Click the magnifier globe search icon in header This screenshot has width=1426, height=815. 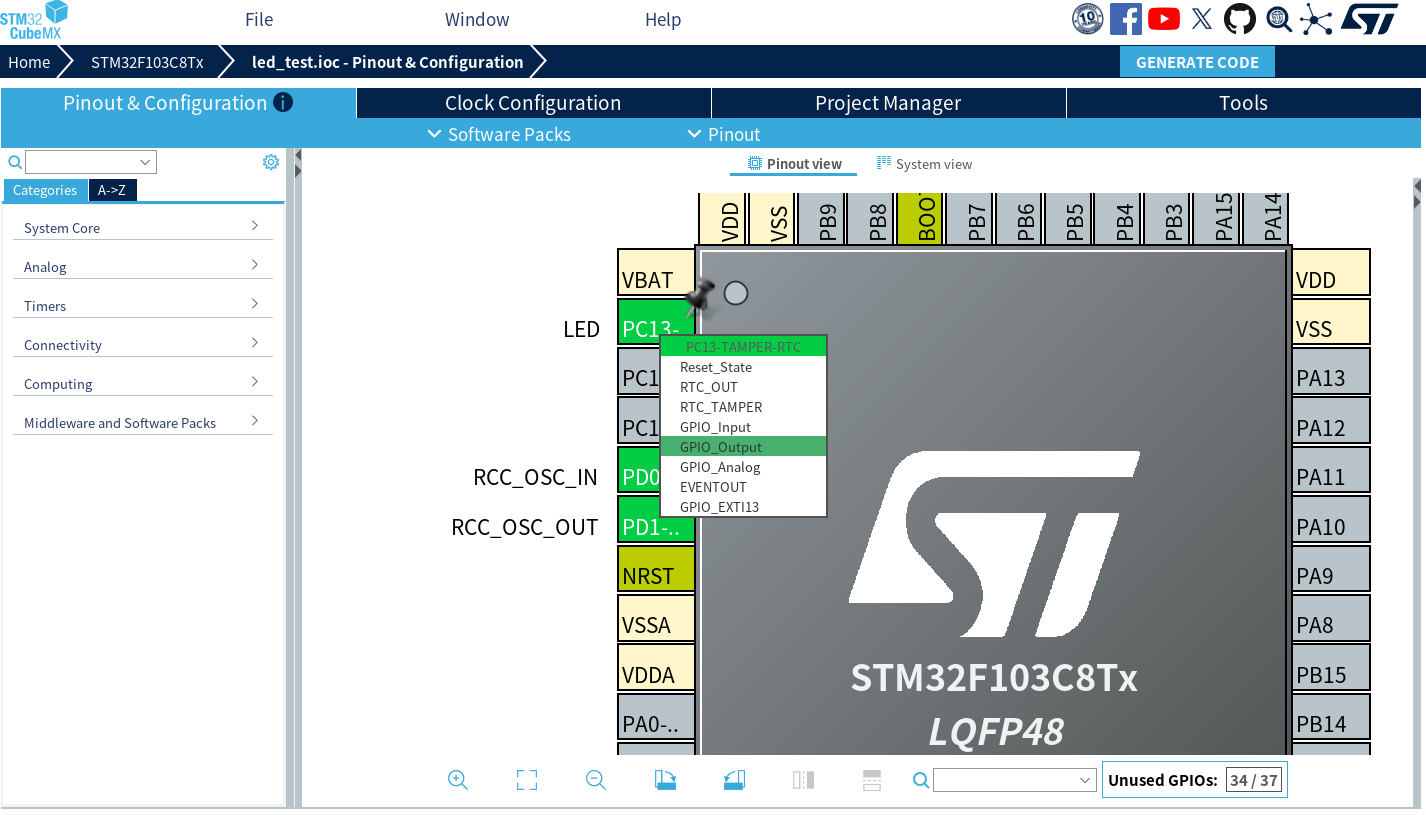(1278, 18)
